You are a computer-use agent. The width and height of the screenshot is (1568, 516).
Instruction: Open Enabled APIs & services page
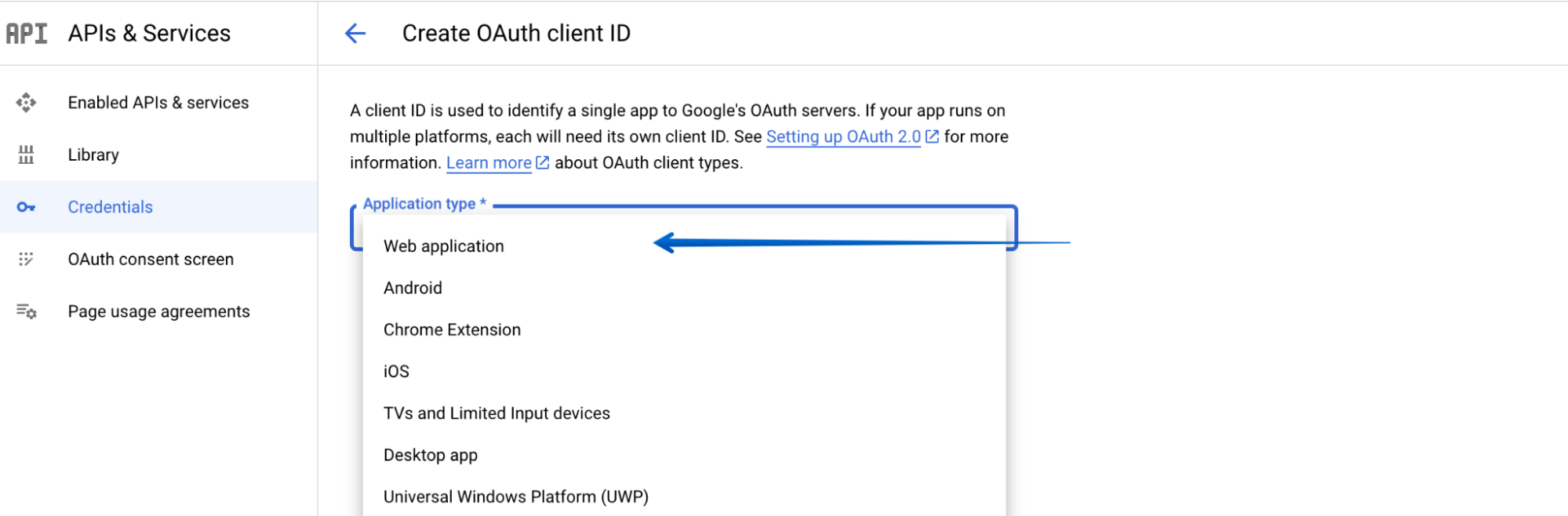point(158,103)
